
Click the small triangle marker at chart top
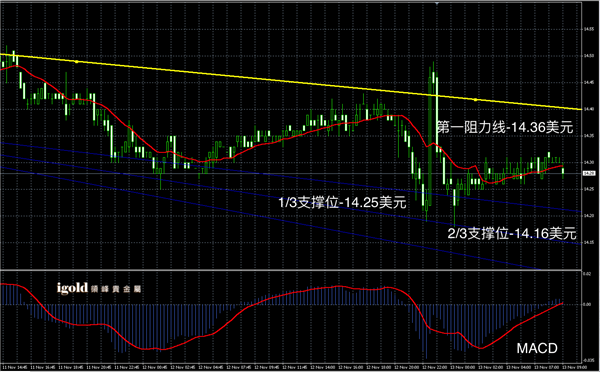pos(437,3)
